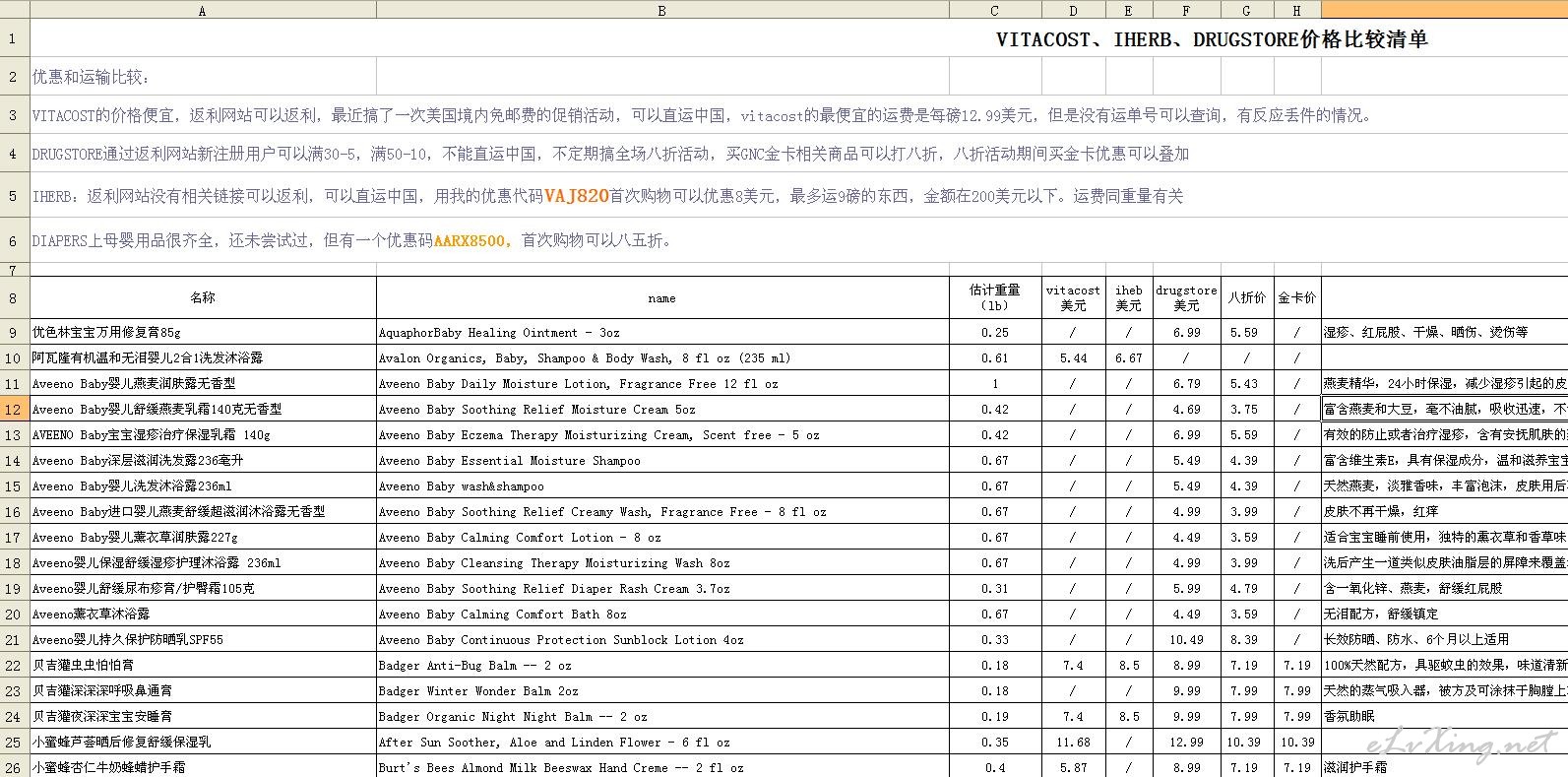Image resolution: width=1568 pixels, height=777 pixels.
Task: Click cell Burt's Bees Almond Milk Beeswax Hand Creme
Action: 662,767
